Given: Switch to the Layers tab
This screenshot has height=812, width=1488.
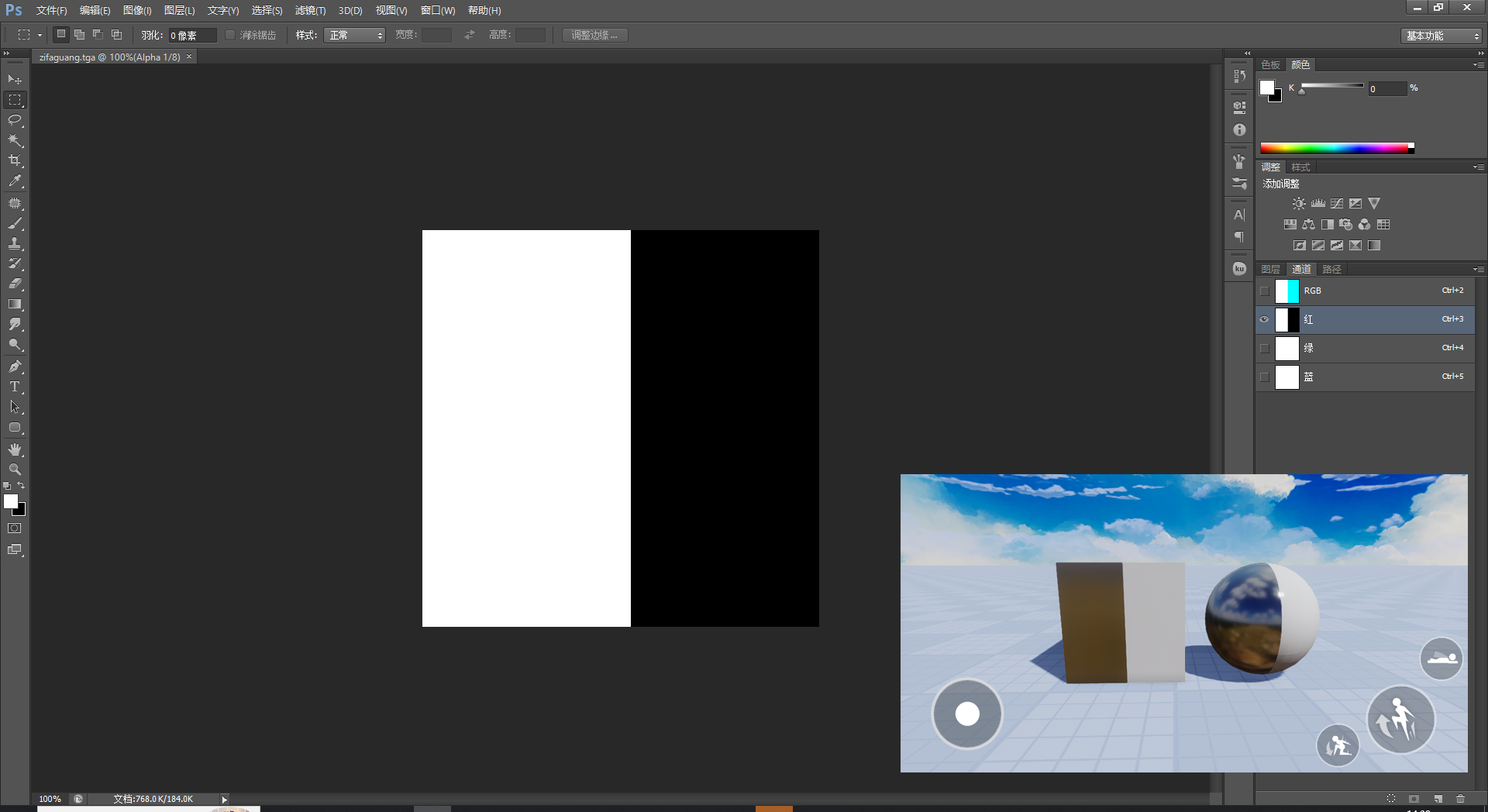Looking at the screenshot, I should click(x=1270, y=270).
